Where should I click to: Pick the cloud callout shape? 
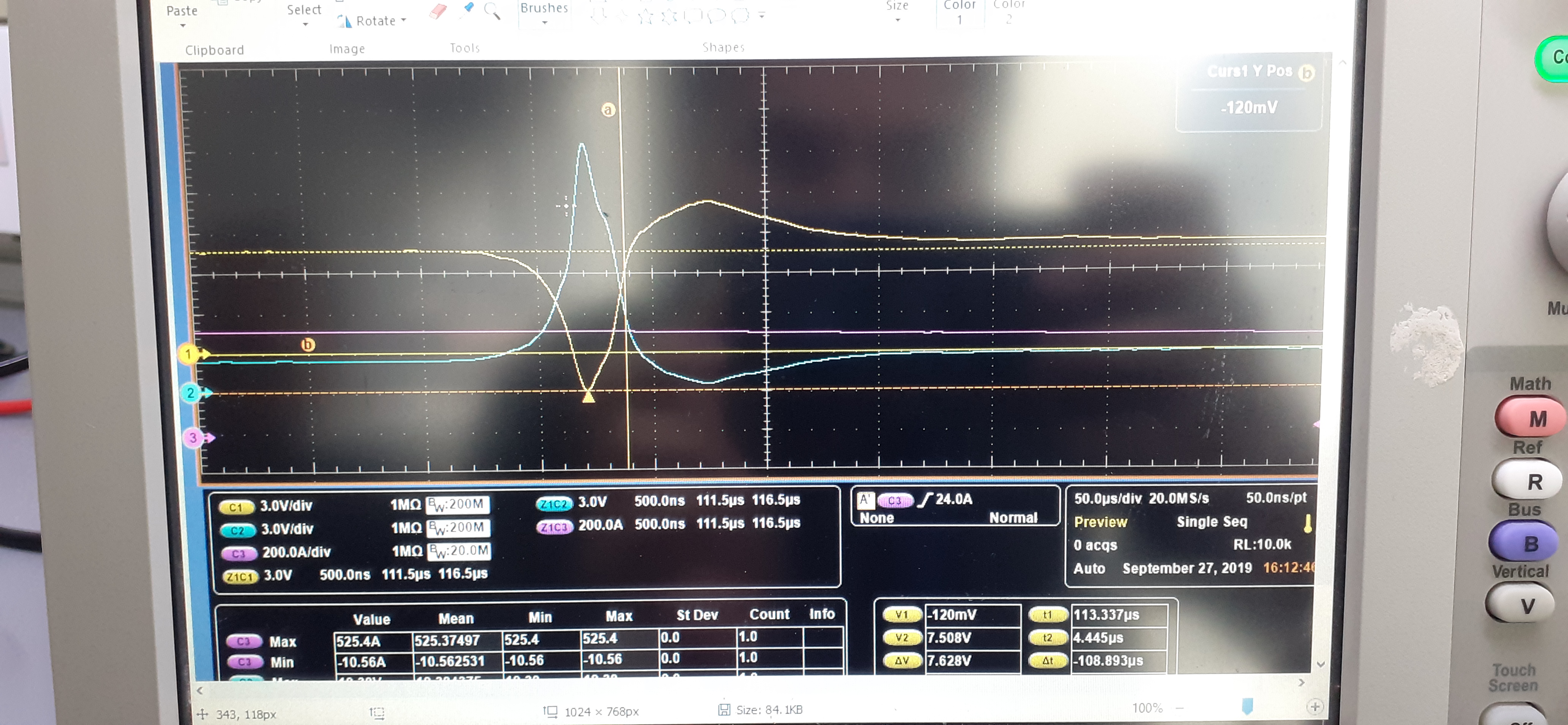(x=740, y=16)
